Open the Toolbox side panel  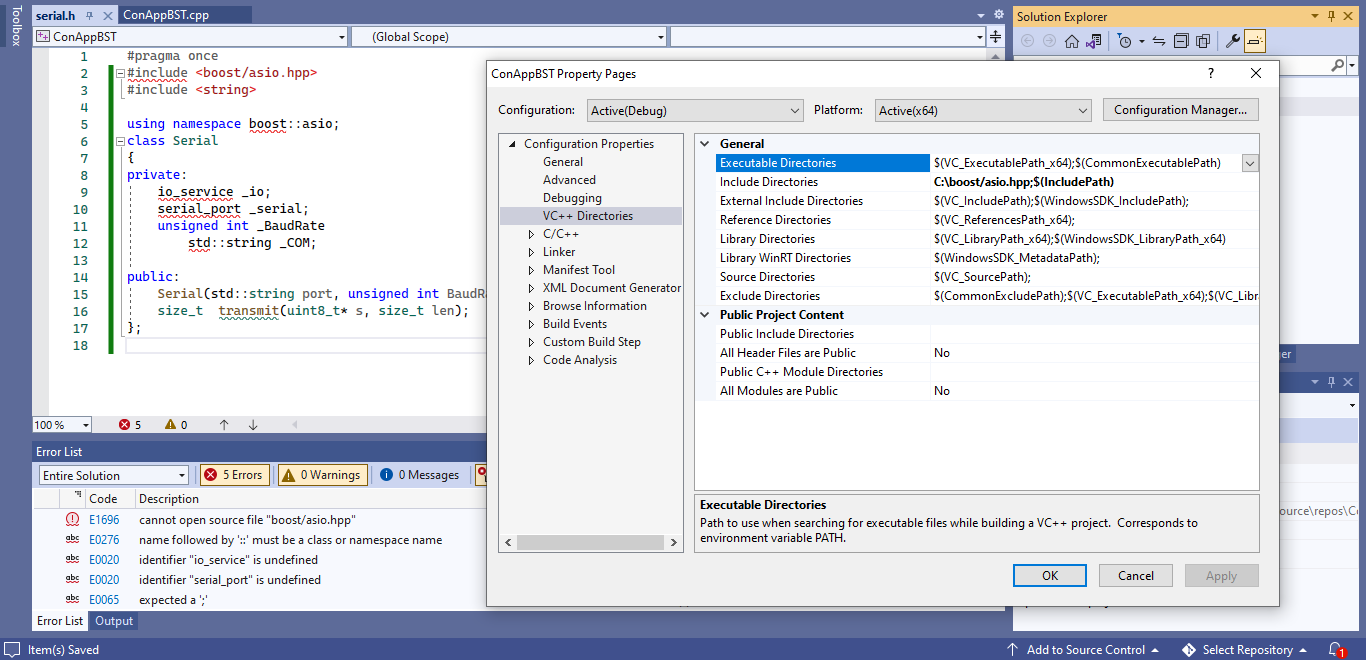click(15, 25)
